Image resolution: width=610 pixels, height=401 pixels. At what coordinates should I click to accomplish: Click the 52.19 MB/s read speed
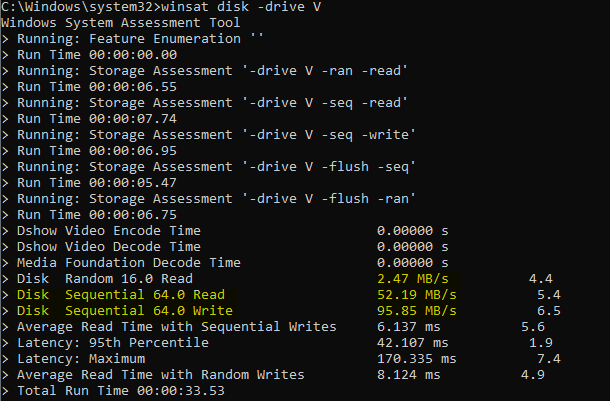pyautogui.click(x=417, y=294)
